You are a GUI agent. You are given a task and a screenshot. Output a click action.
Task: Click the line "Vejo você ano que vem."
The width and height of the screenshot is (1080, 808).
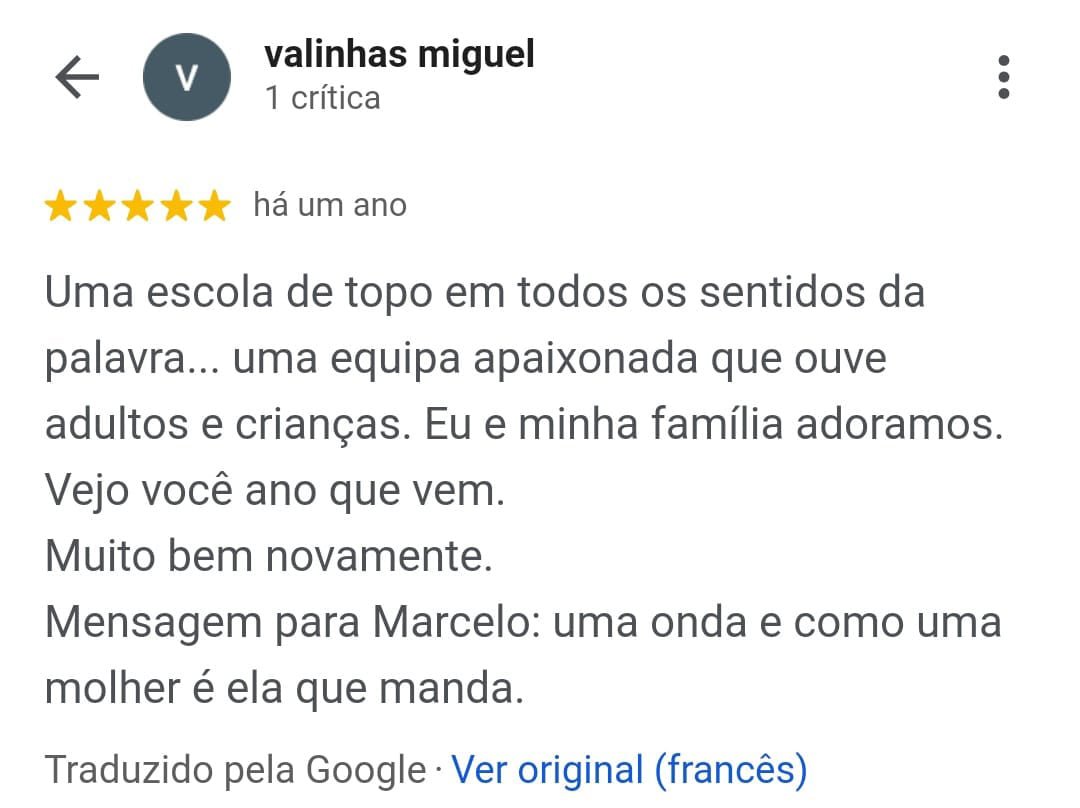[275, 491]
